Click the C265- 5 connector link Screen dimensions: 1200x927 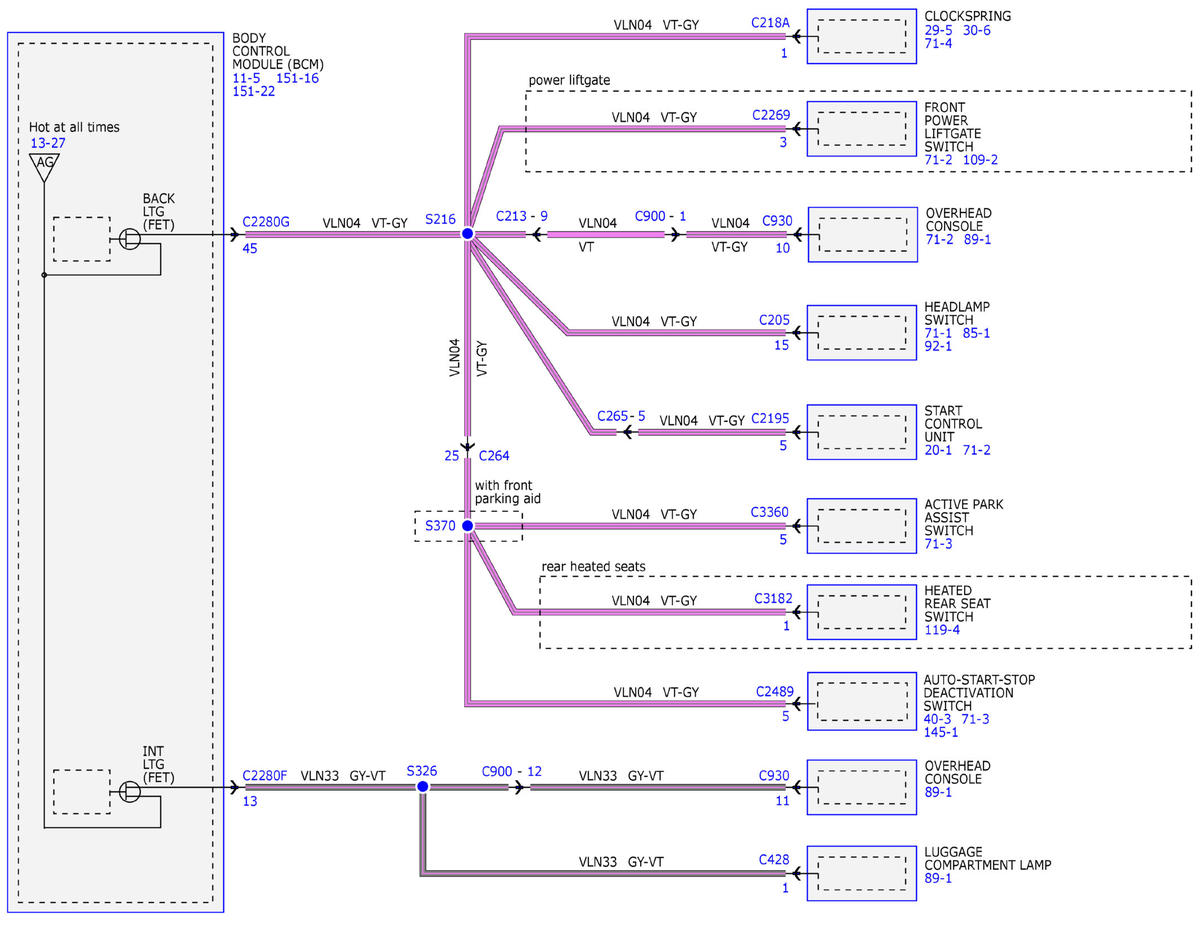(x=622, y=416)
